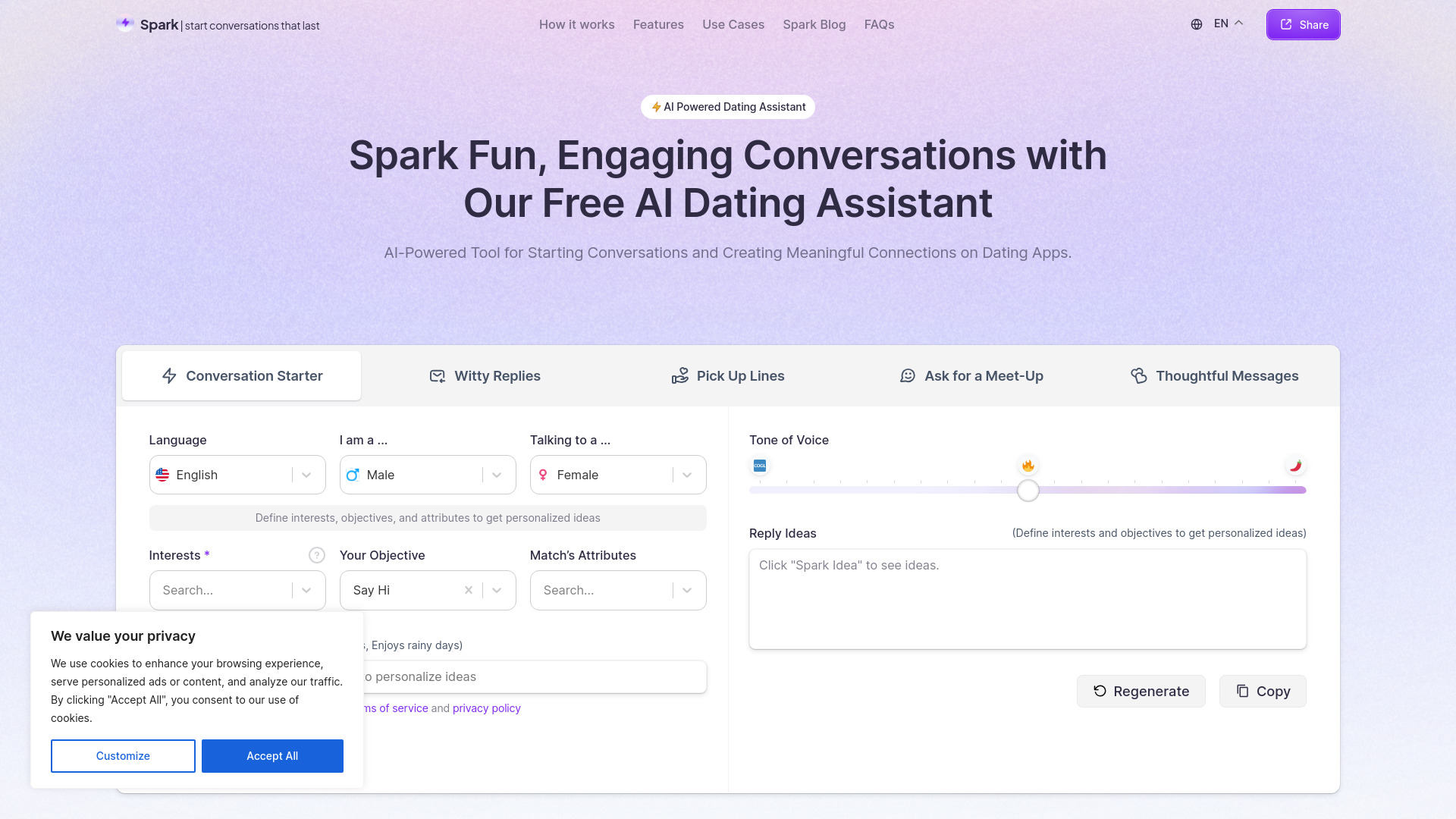Click the Customize privacy button

[x=123, y=756]
